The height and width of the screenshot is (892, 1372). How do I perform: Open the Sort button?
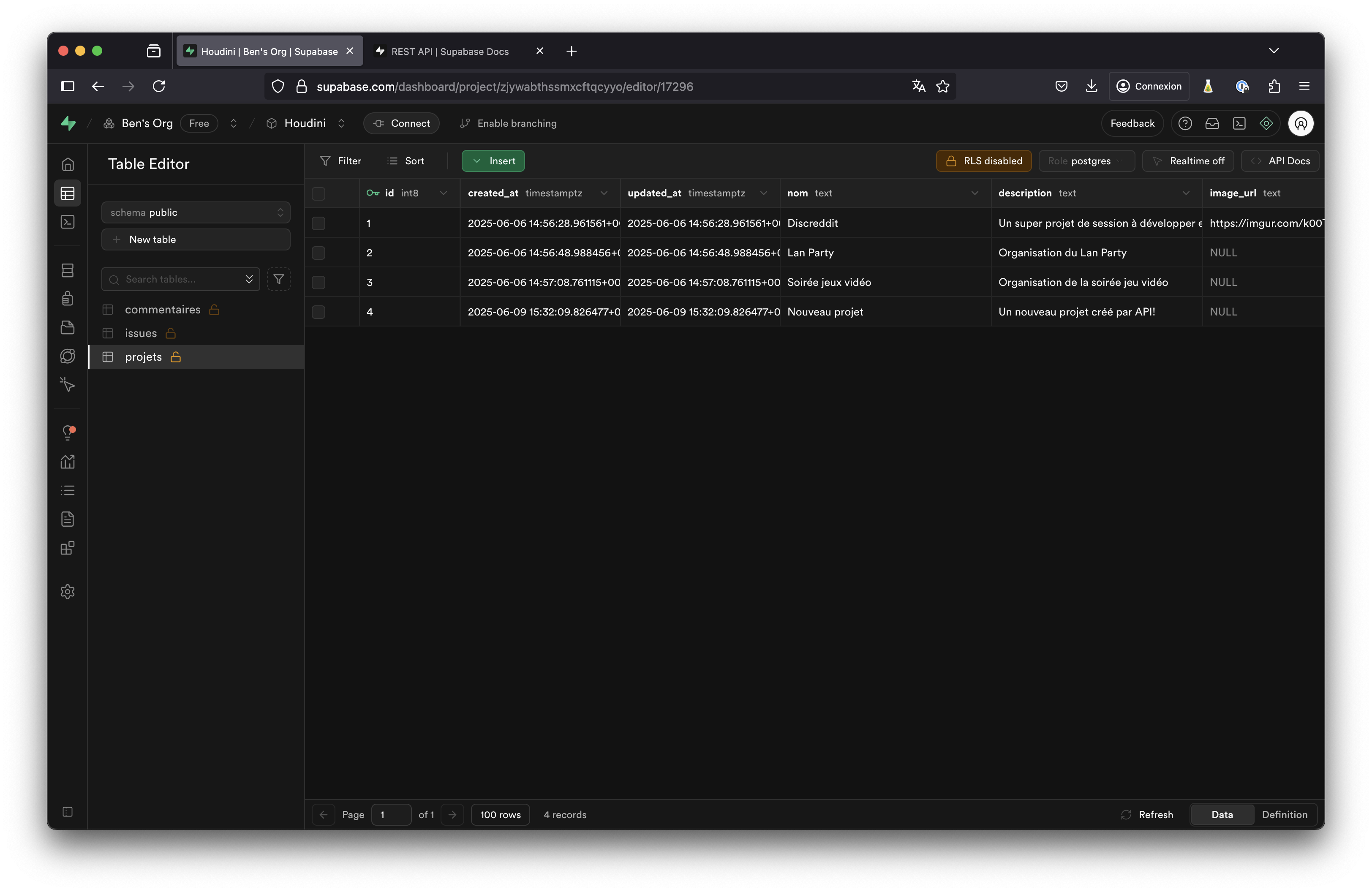pos(406,161)
